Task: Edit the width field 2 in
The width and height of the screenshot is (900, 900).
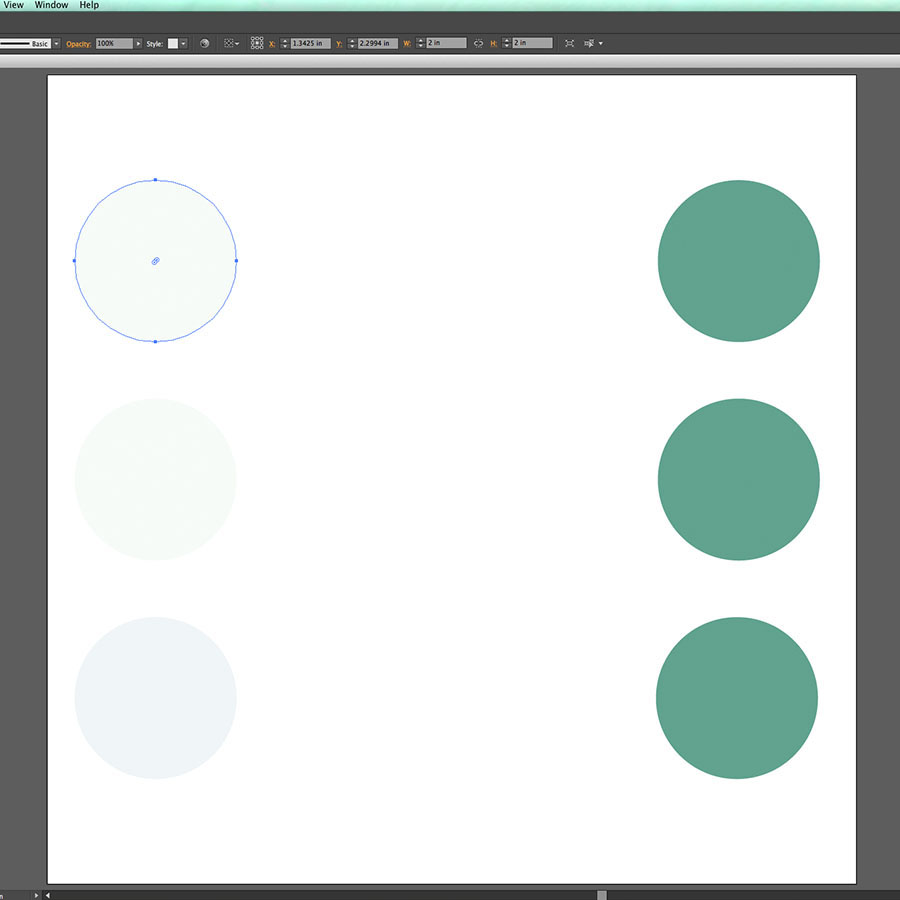Action: tap(446, 43)
